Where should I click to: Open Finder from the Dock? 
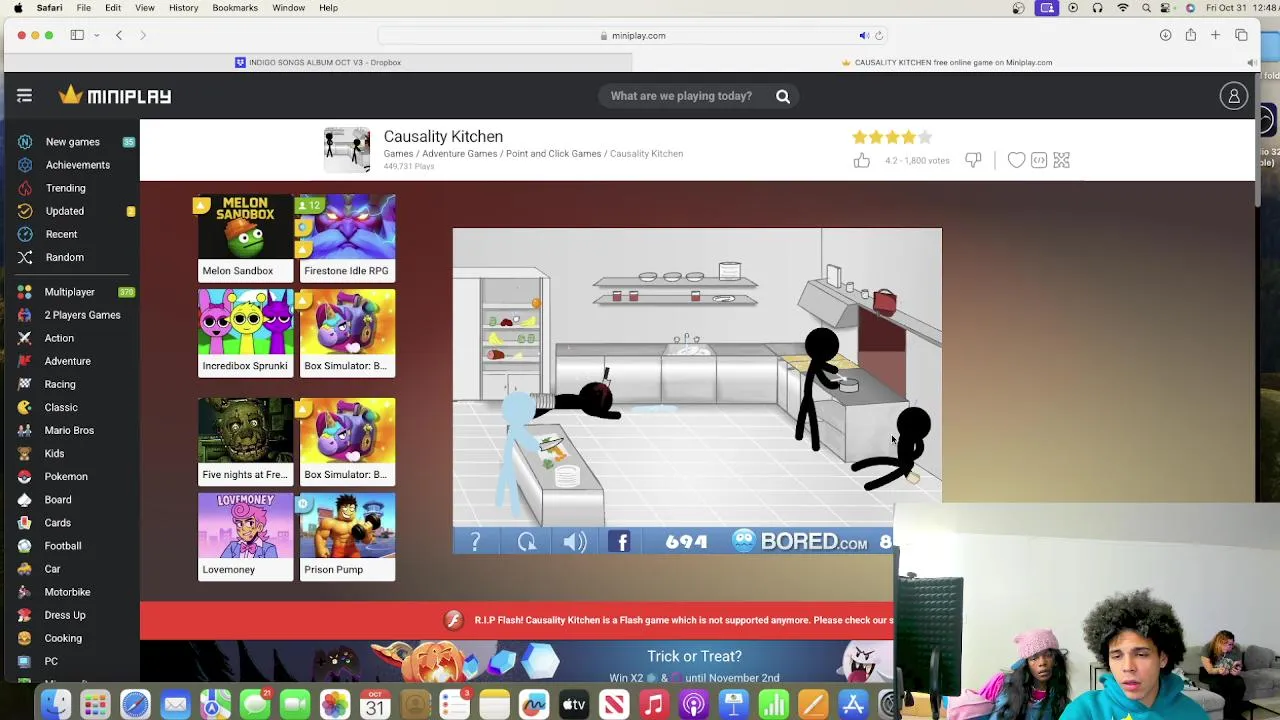[56, 705]
